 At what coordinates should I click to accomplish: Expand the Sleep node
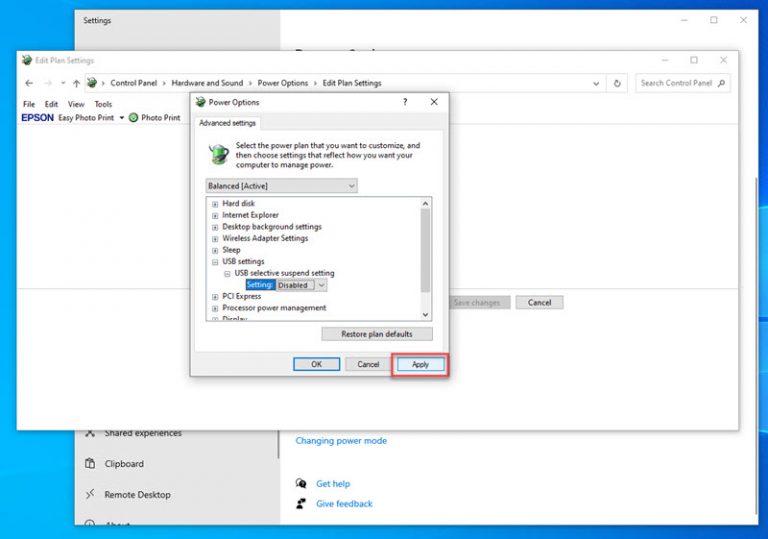click(x=215, y=250)
